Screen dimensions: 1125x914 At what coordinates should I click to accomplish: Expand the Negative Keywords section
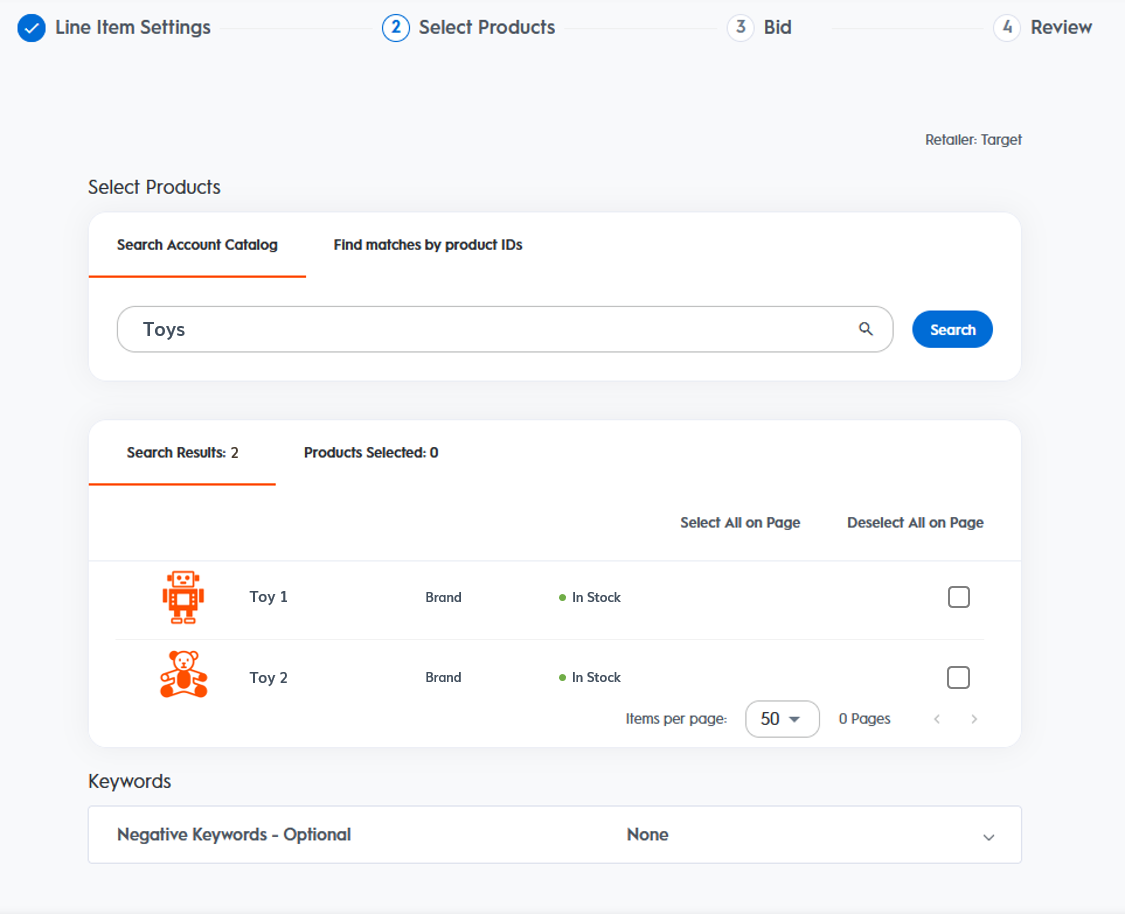[988, 836]
